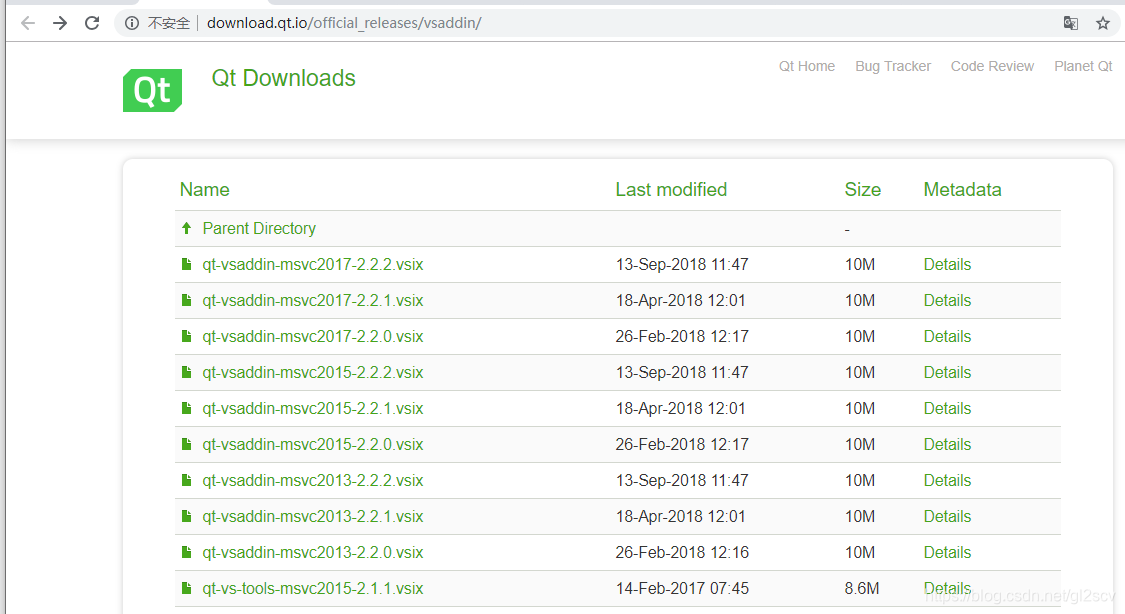This screenshot has width=1125, height=614.
Task: Go forward in browser history
Action: pos(60,23)
